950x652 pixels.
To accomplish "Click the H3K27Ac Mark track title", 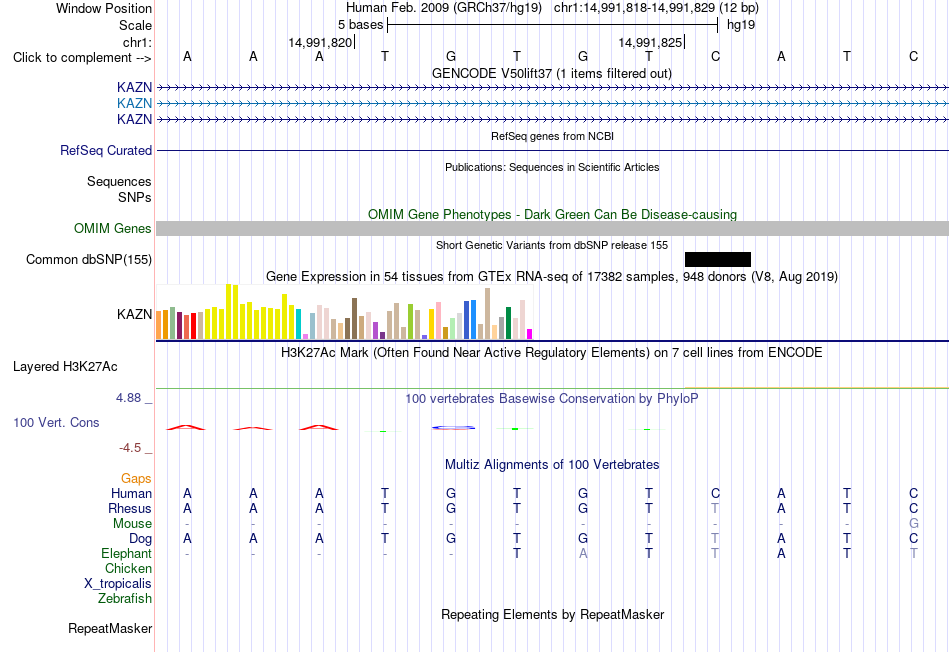I will 551,352.
